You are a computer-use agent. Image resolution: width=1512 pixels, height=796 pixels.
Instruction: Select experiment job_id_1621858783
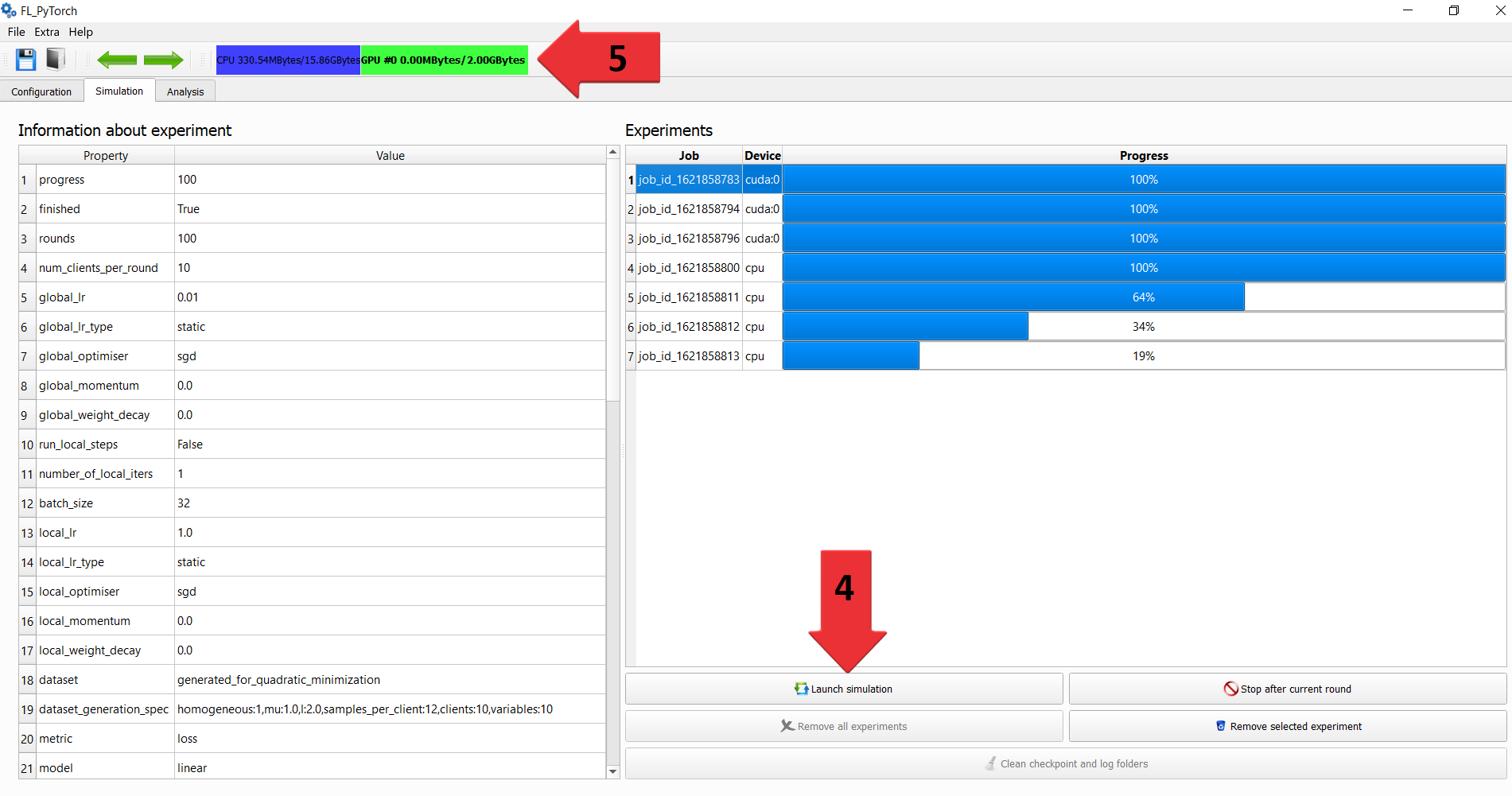point(689,180)
